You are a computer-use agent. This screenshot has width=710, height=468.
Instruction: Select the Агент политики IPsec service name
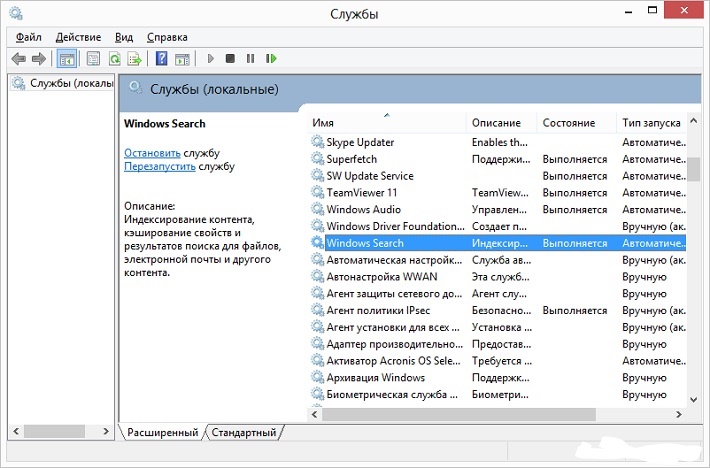[x=378, y=310]
